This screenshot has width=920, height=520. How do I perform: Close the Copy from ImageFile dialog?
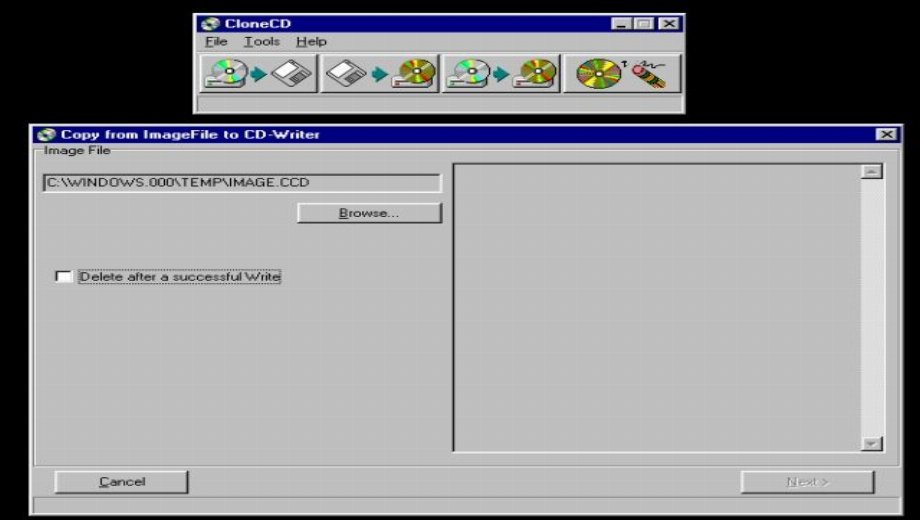click(x=887, y=134)
